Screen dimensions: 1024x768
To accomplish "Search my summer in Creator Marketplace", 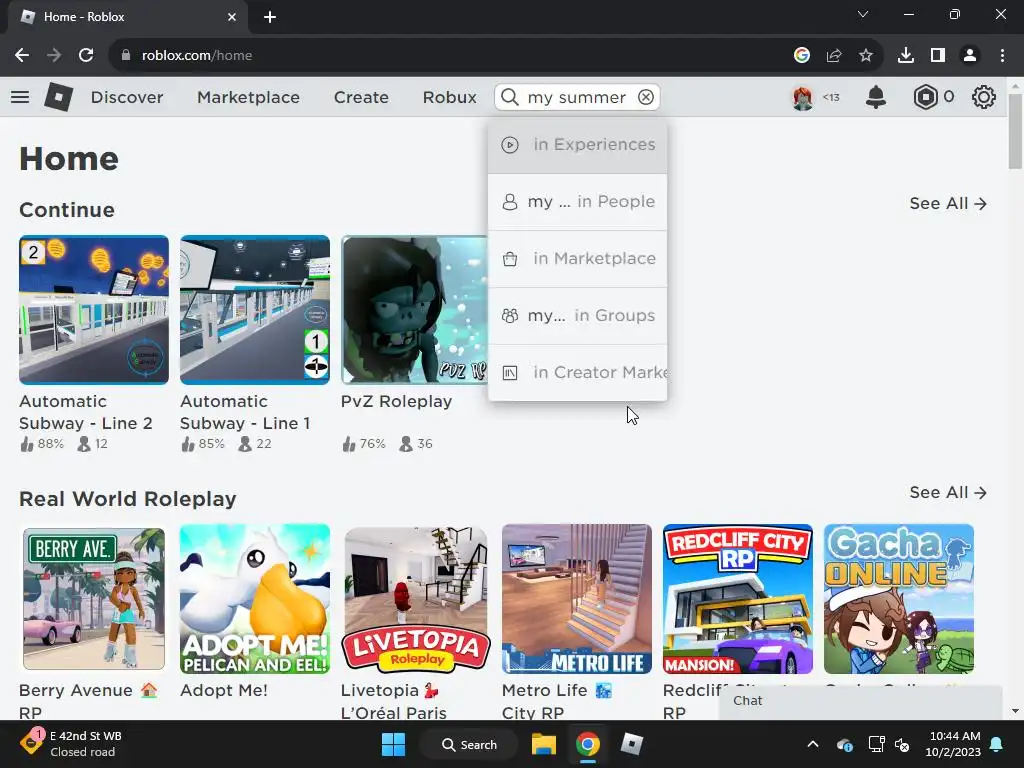I will (x=577, y=372).
